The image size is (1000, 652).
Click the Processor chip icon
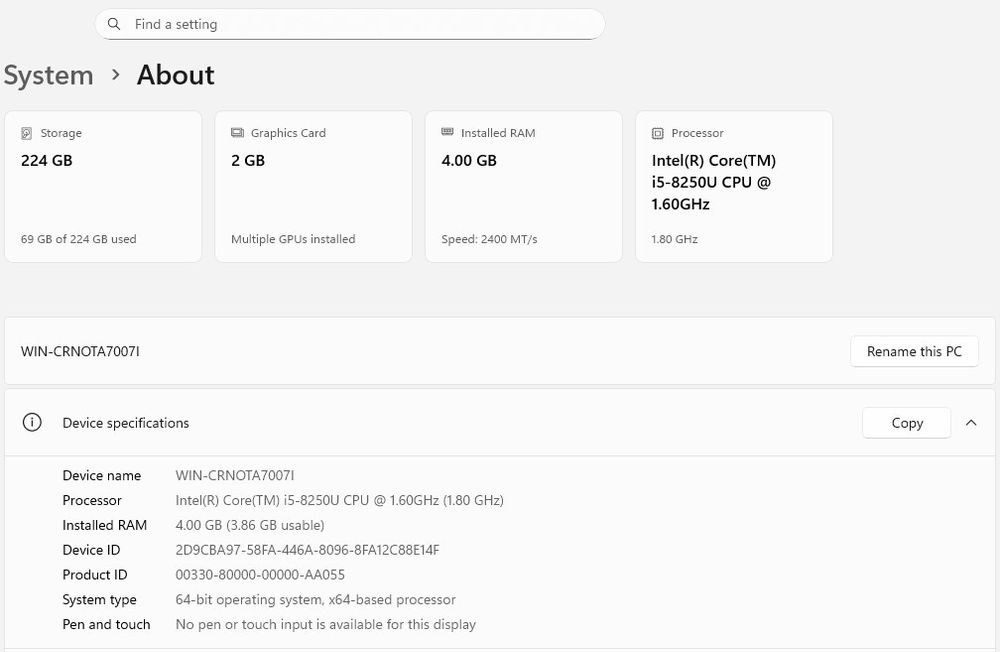[658, 133]
